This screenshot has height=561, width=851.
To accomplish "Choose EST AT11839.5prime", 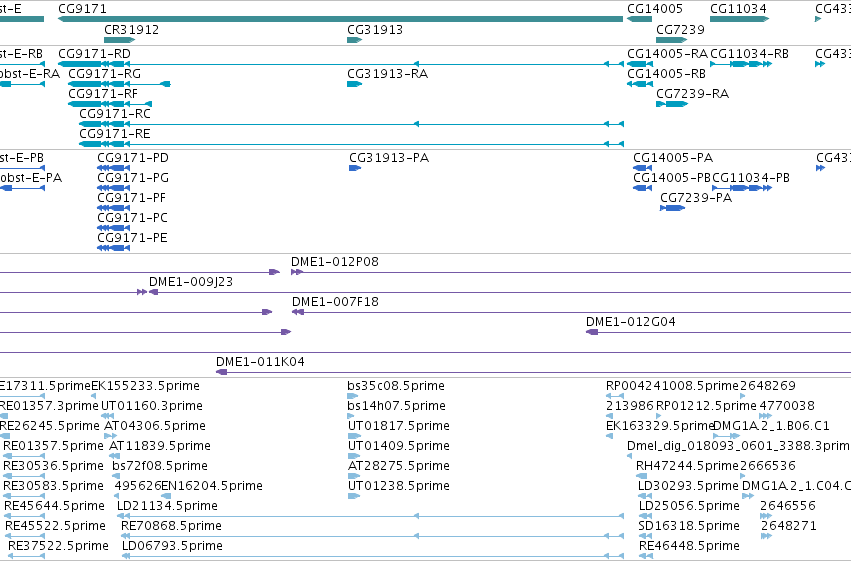I will [160, 447].
